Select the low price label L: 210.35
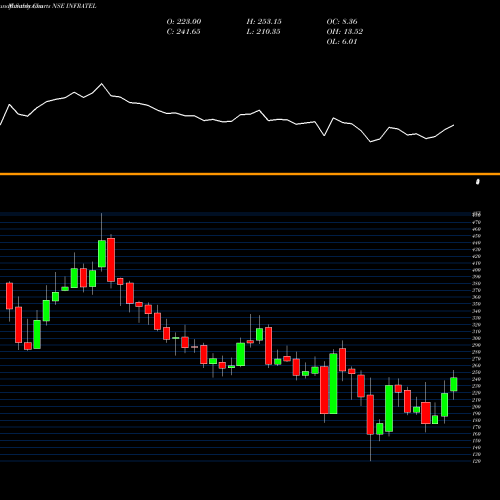 tap(263, 32)
